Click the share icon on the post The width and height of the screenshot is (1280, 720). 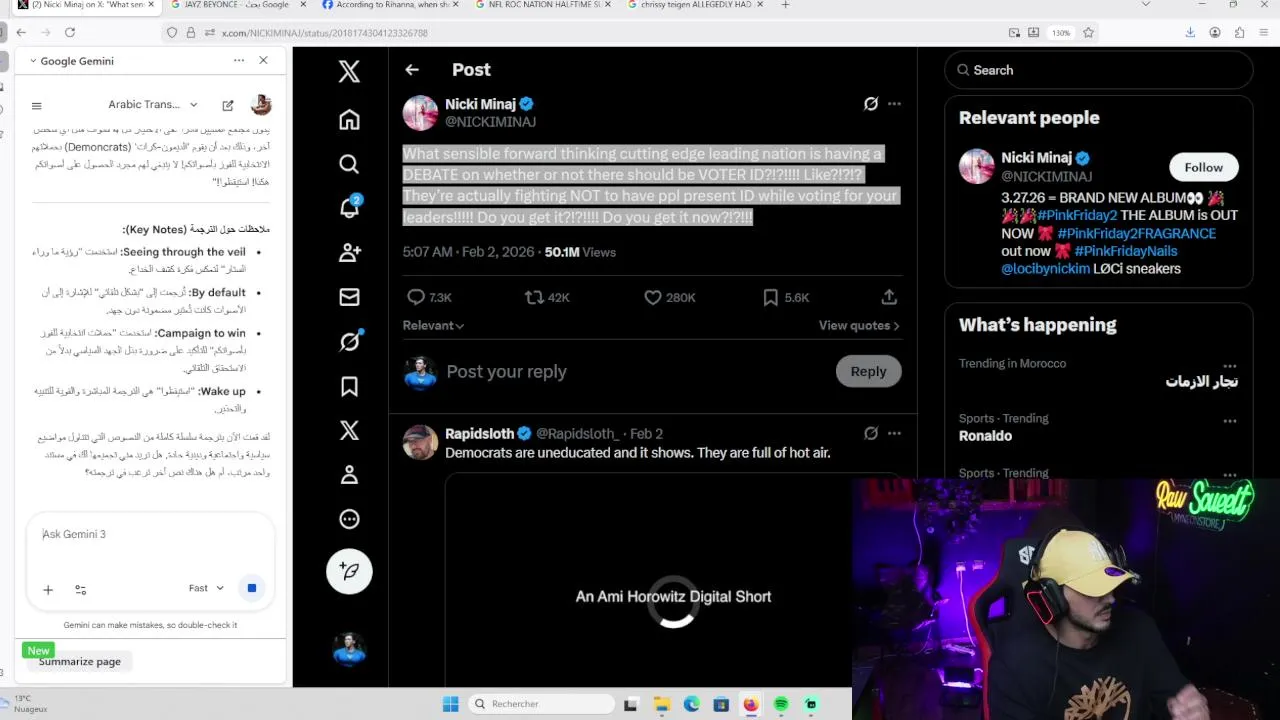point(888,297)
